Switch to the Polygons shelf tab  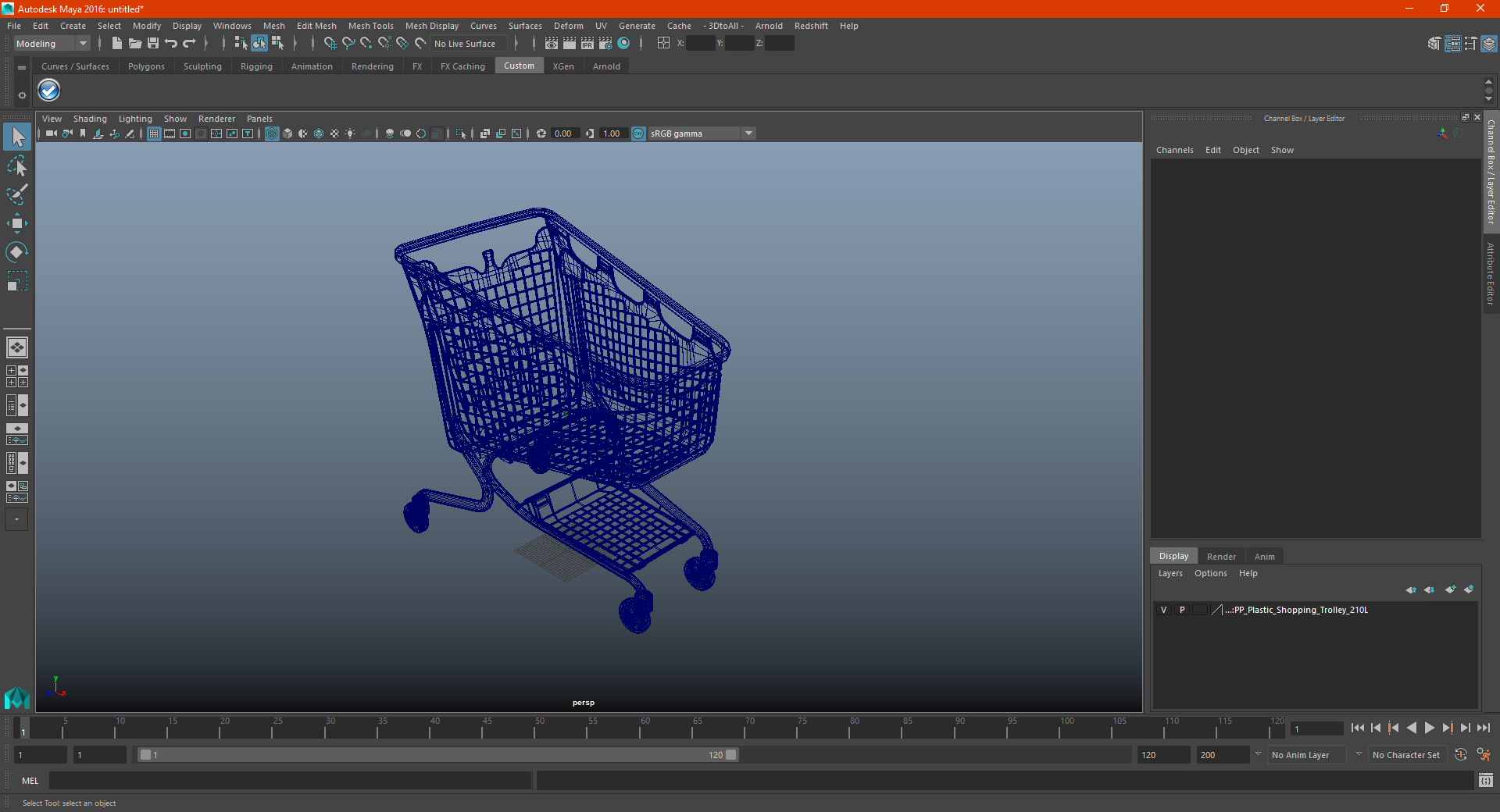click(x=146, y=66)
